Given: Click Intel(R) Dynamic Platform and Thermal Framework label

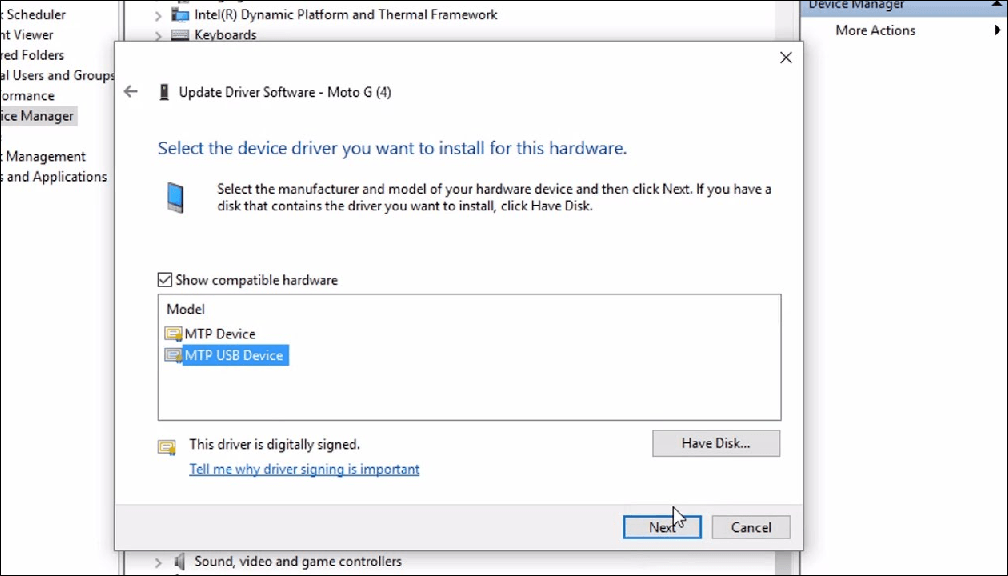Looking at the screenshot, I should coord(346,14).
